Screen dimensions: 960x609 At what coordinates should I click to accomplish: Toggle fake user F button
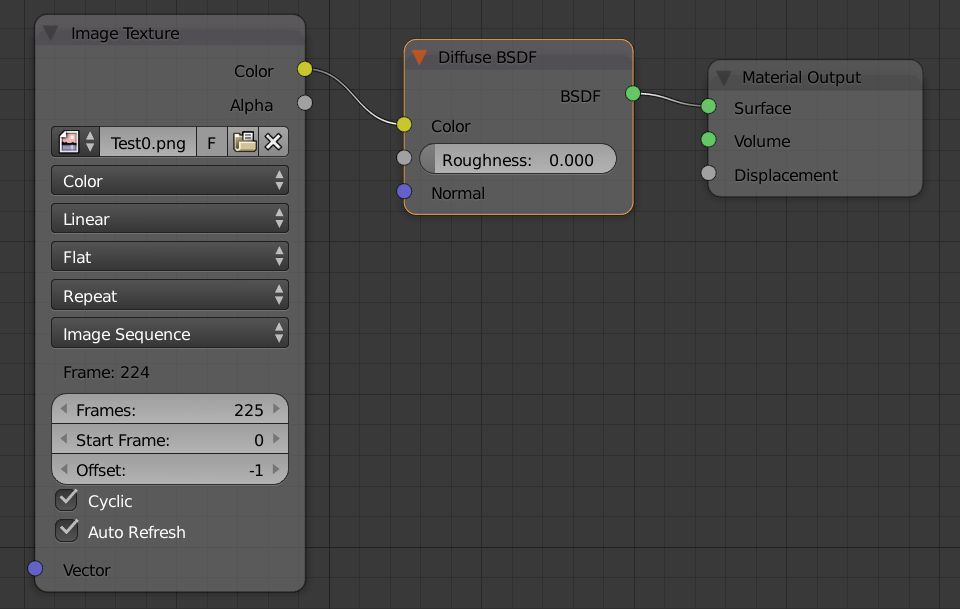[x=212, y=143]
